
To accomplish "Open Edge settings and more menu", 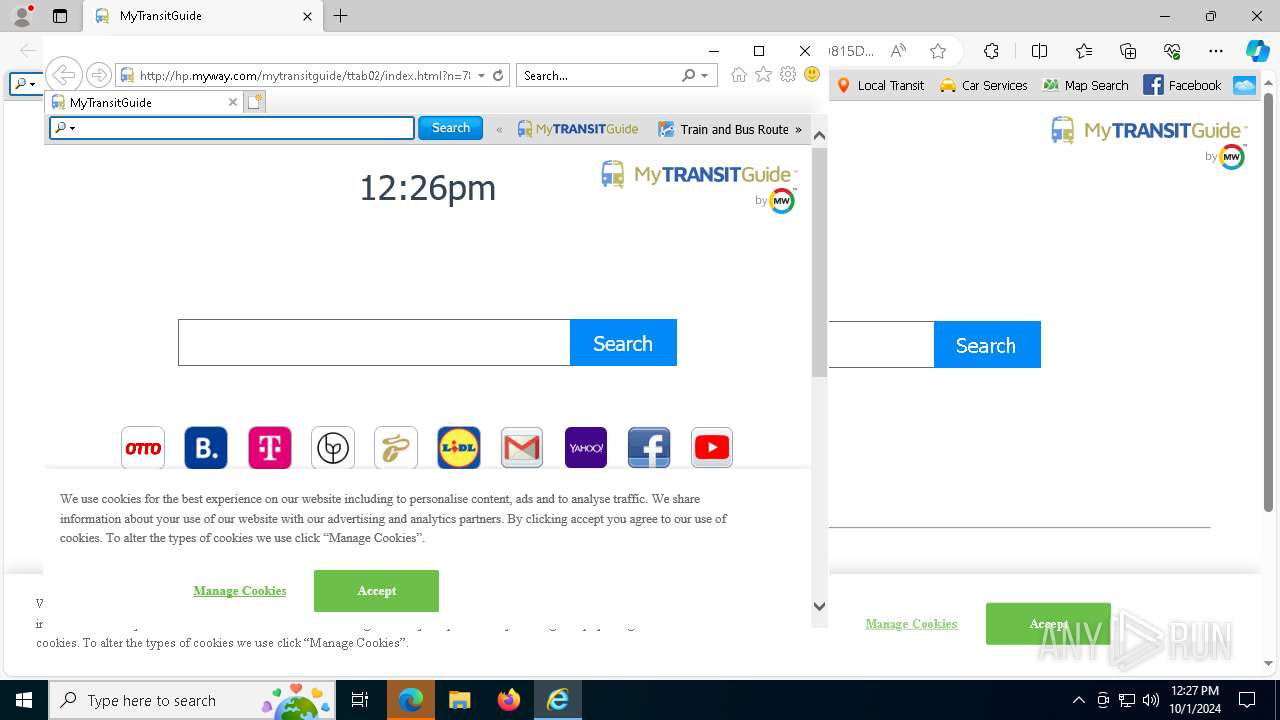I will tap(1216, 51).
